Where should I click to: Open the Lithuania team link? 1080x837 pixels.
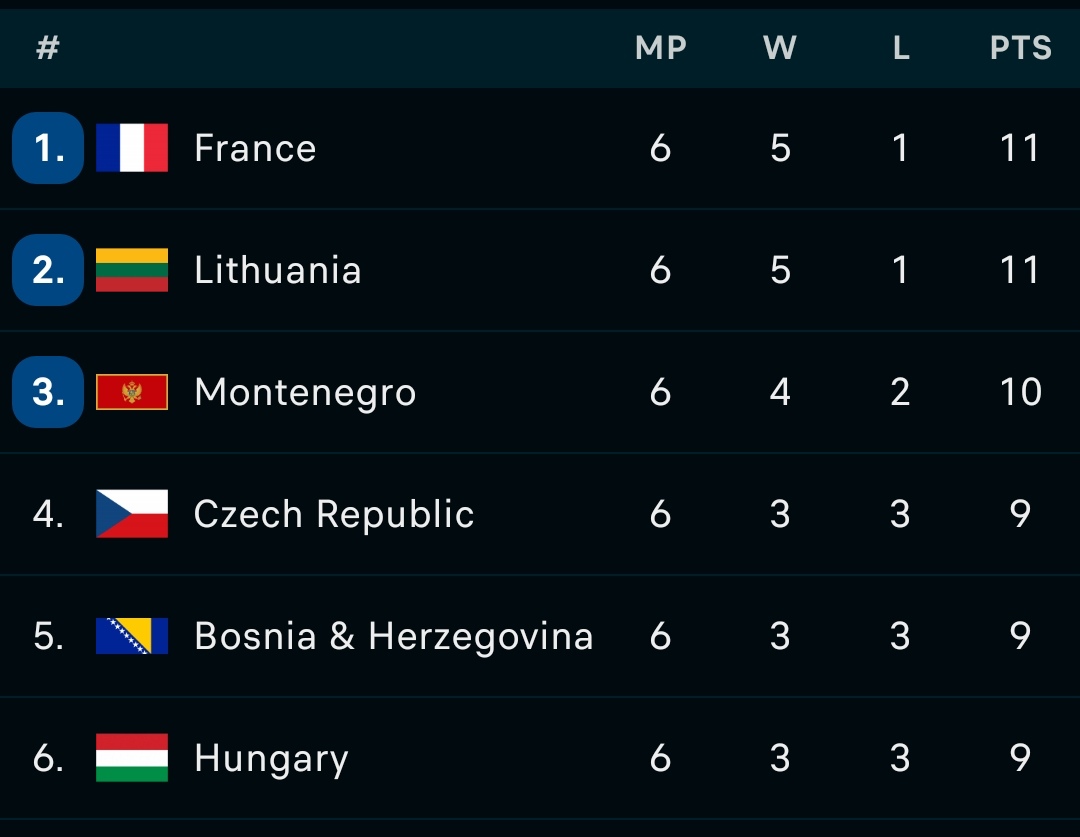(x=277, y=270)
